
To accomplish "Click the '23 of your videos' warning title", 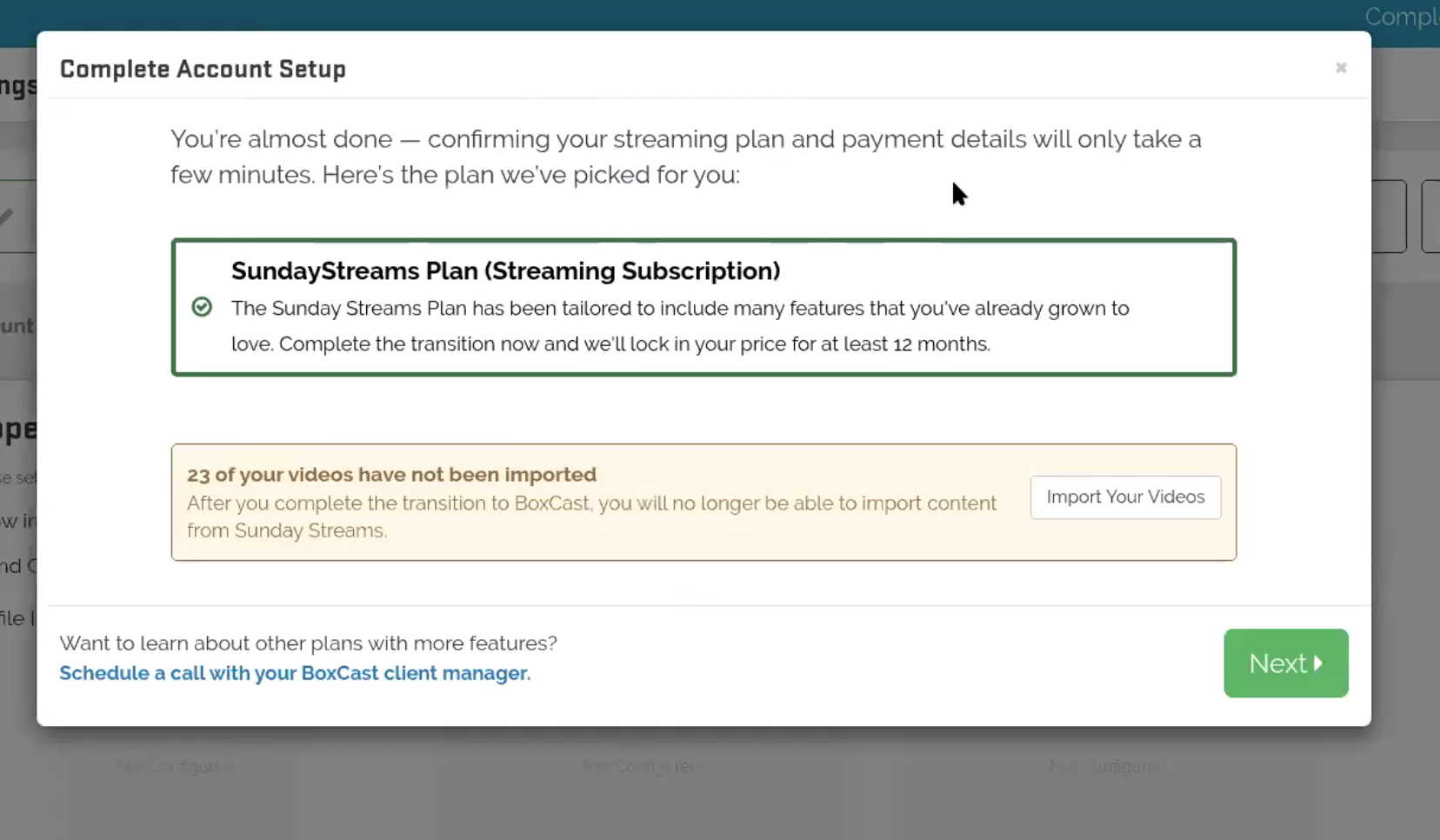I will (391, 475).
